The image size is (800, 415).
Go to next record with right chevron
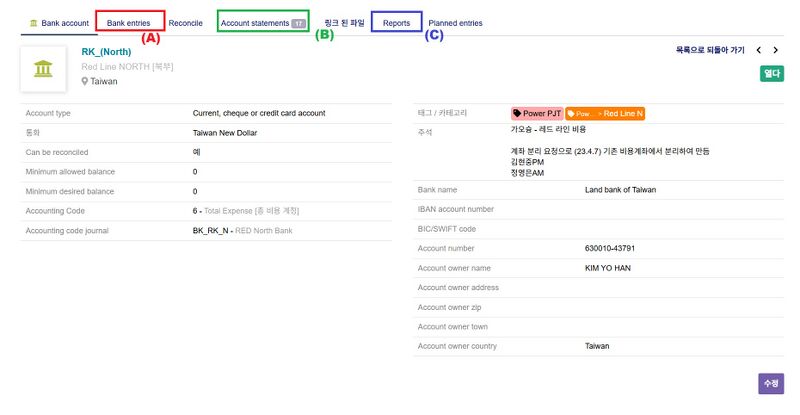click(776, 50)
